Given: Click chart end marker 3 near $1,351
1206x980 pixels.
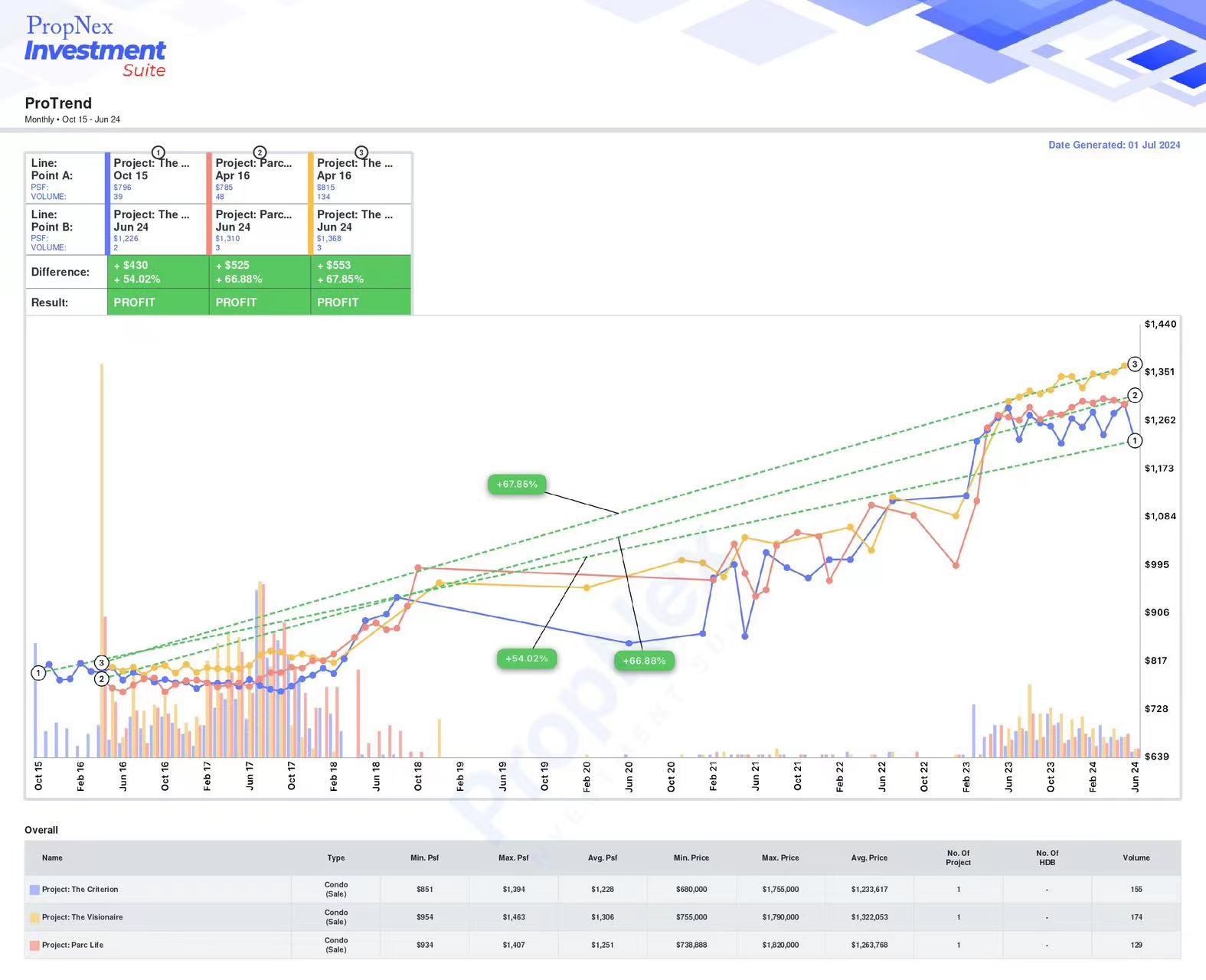Looking at the screenshot, I should (x=1135, y=364).
